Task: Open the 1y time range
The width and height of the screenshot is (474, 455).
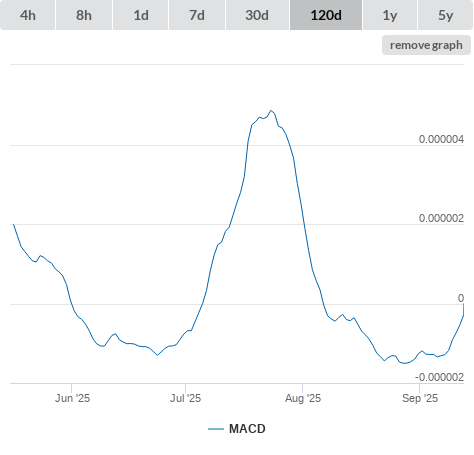Action: pos(390,15)
